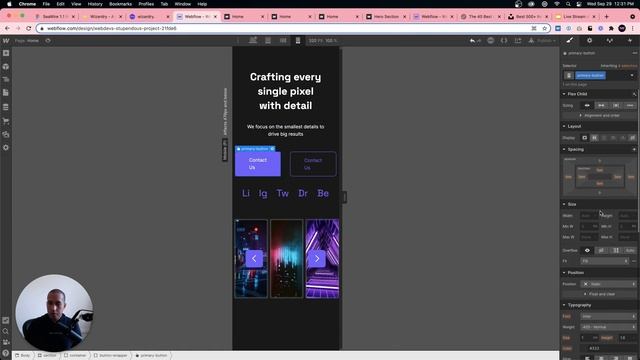Set flex sizing to don't shrink or grow
The height and width of the screenshot is (360, 640).
(x=616, y=105)
